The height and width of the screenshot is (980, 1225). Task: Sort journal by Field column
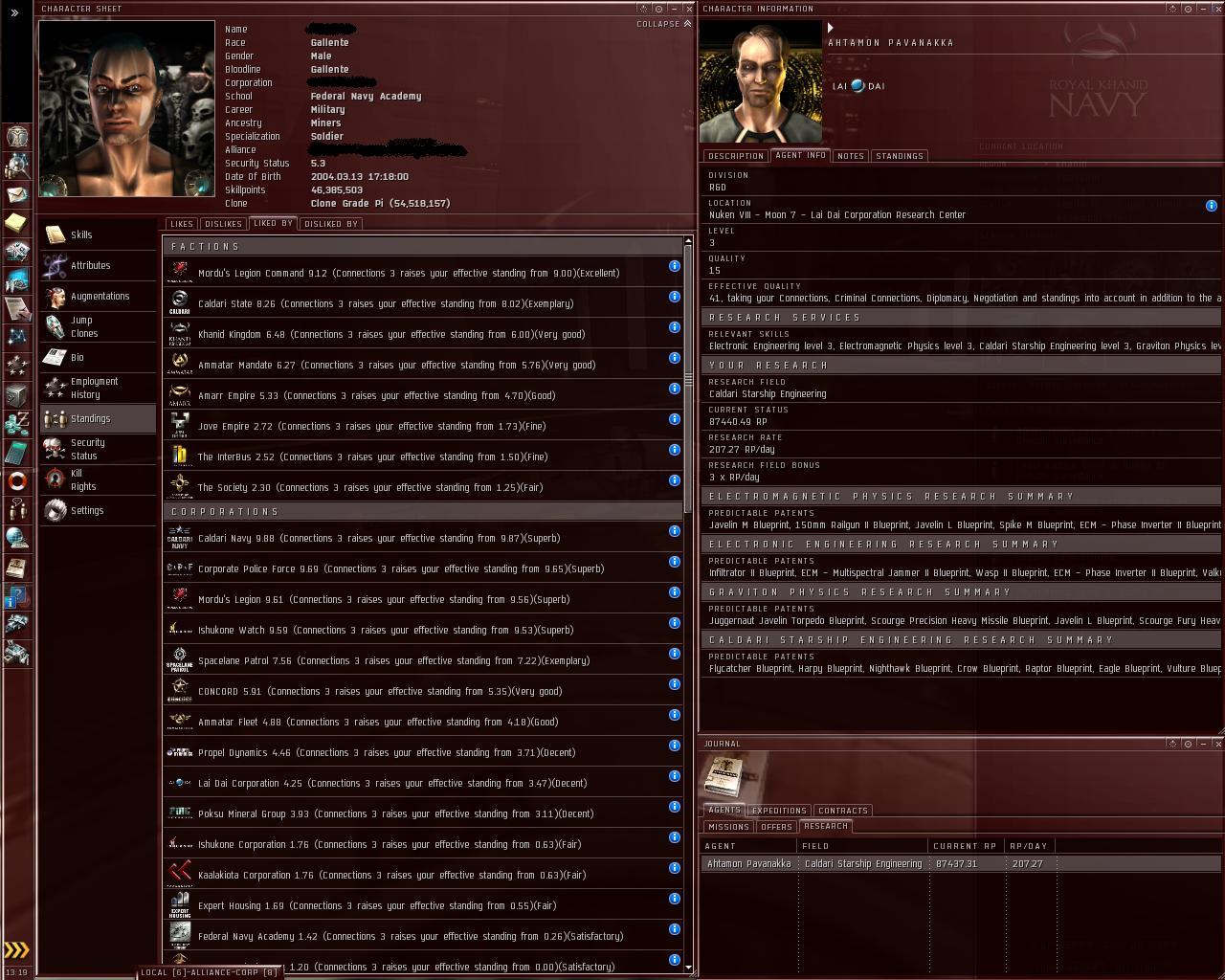[x=862, y=846]
